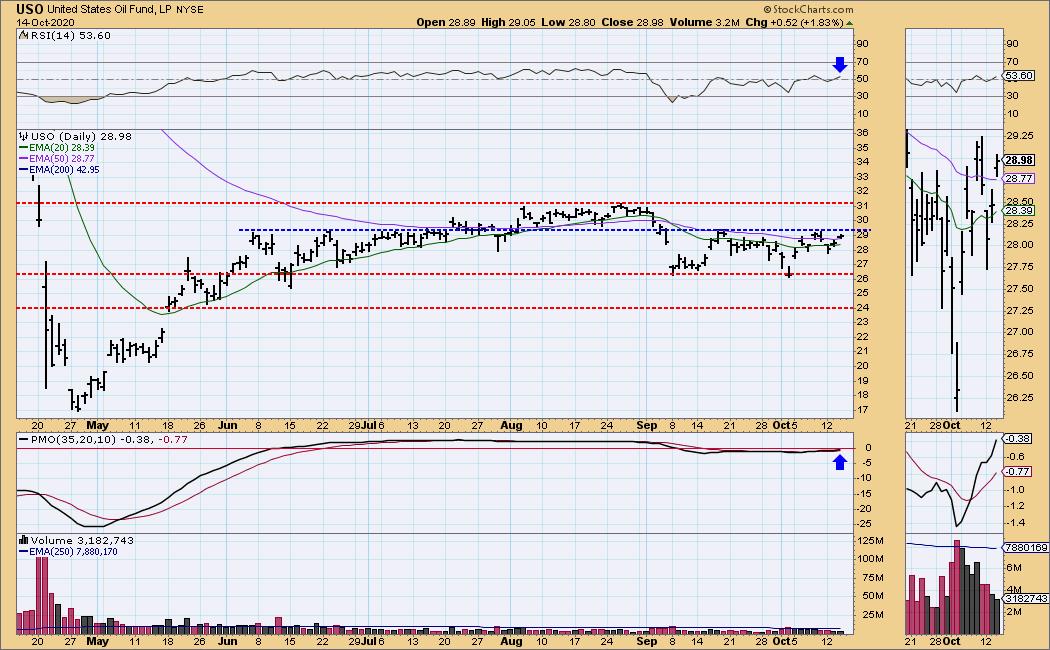Click the 125M volume axis label

(x=869, y=541)
